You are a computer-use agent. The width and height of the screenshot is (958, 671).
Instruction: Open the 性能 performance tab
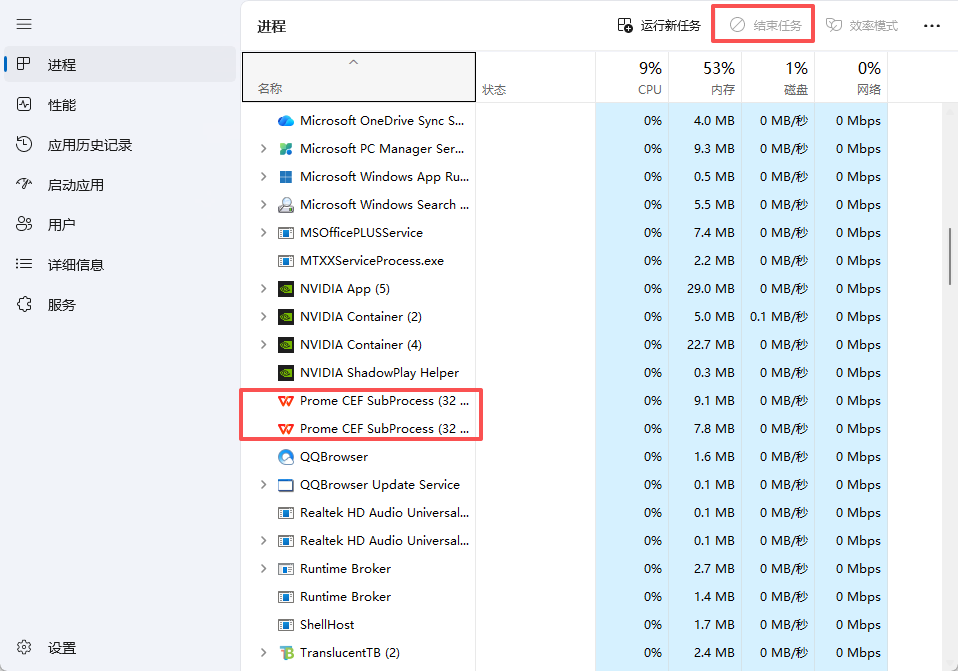[x=120, y=104]
